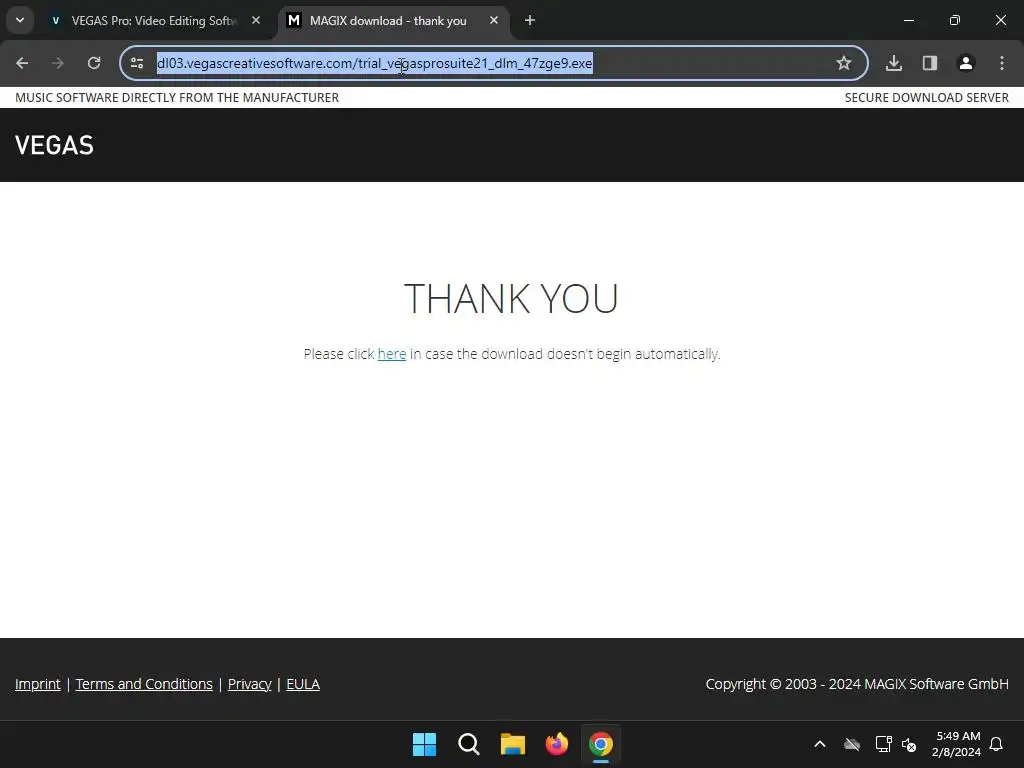Switch to the VEGAS Pro: Video Editing tab

(x=154, y=20)
